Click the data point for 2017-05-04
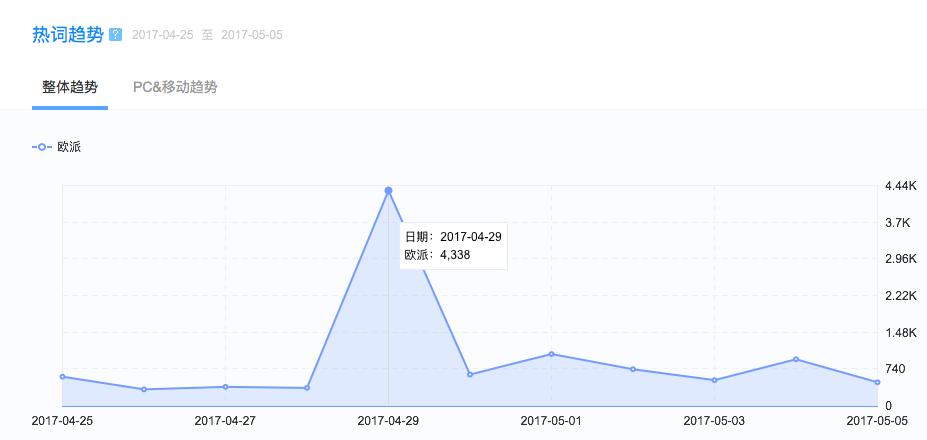Viewport: 927px width, 440px height. click(x=796, y=359)
